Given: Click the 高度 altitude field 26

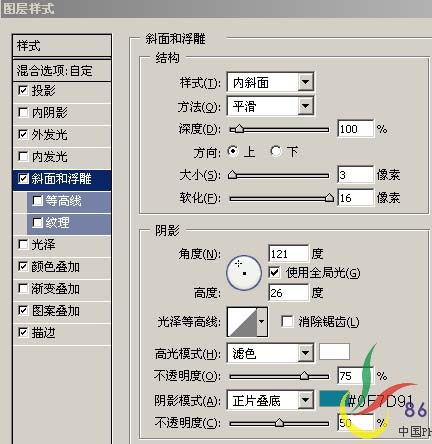Looking at the screenshot, I should pyautogui.click(x=288, y=293).
